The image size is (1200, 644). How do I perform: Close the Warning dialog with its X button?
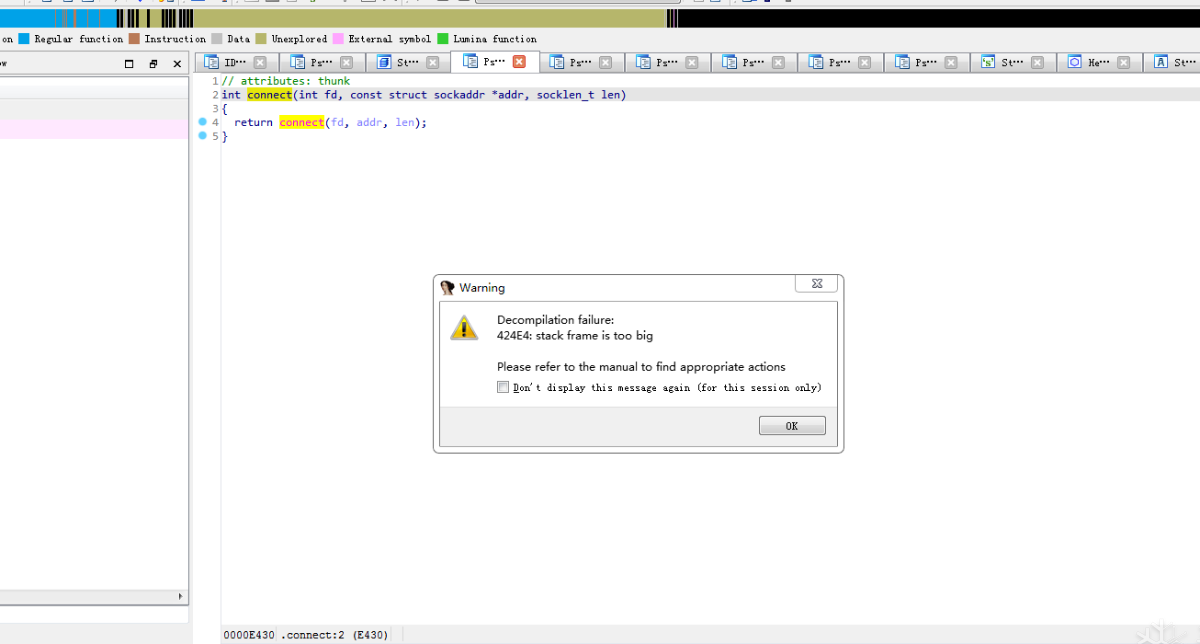816,284
